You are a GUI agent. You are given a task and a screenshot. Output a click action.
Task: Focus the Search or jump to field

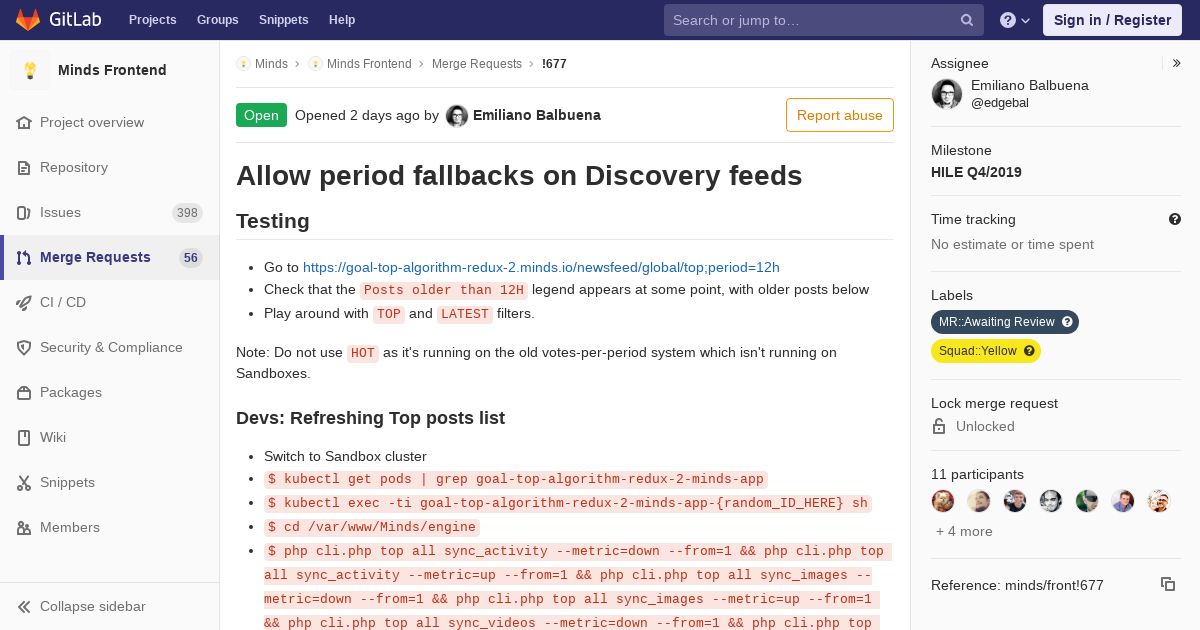pos(814,20)
